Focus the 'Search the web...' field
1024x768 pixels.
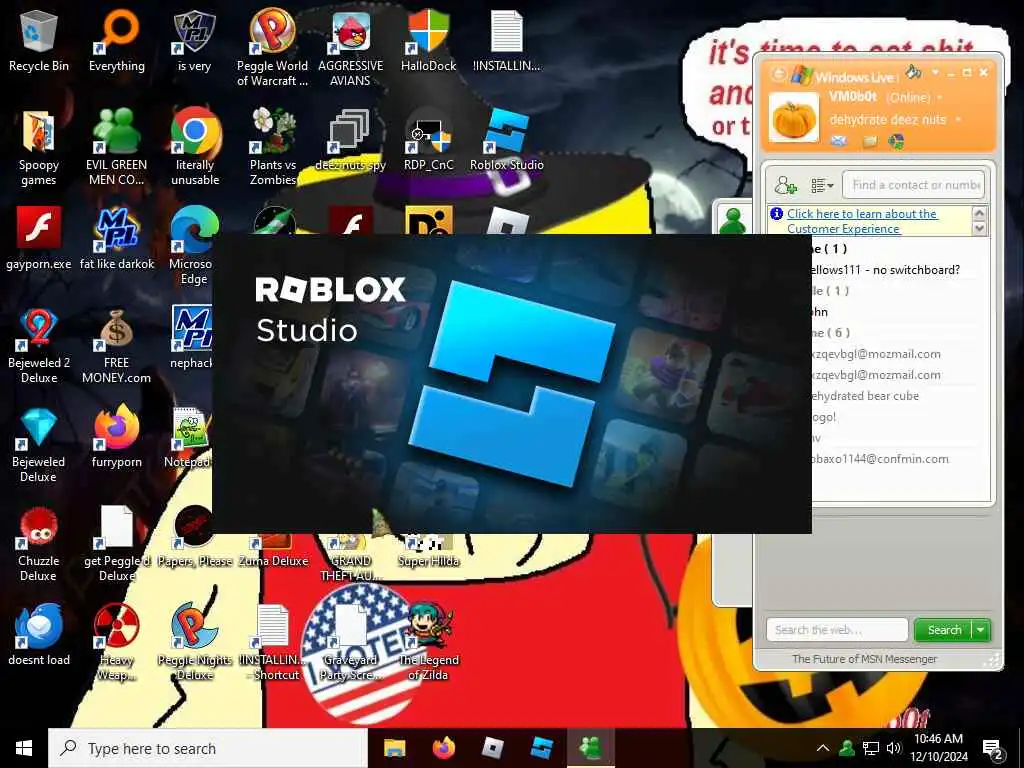point(837,630)
